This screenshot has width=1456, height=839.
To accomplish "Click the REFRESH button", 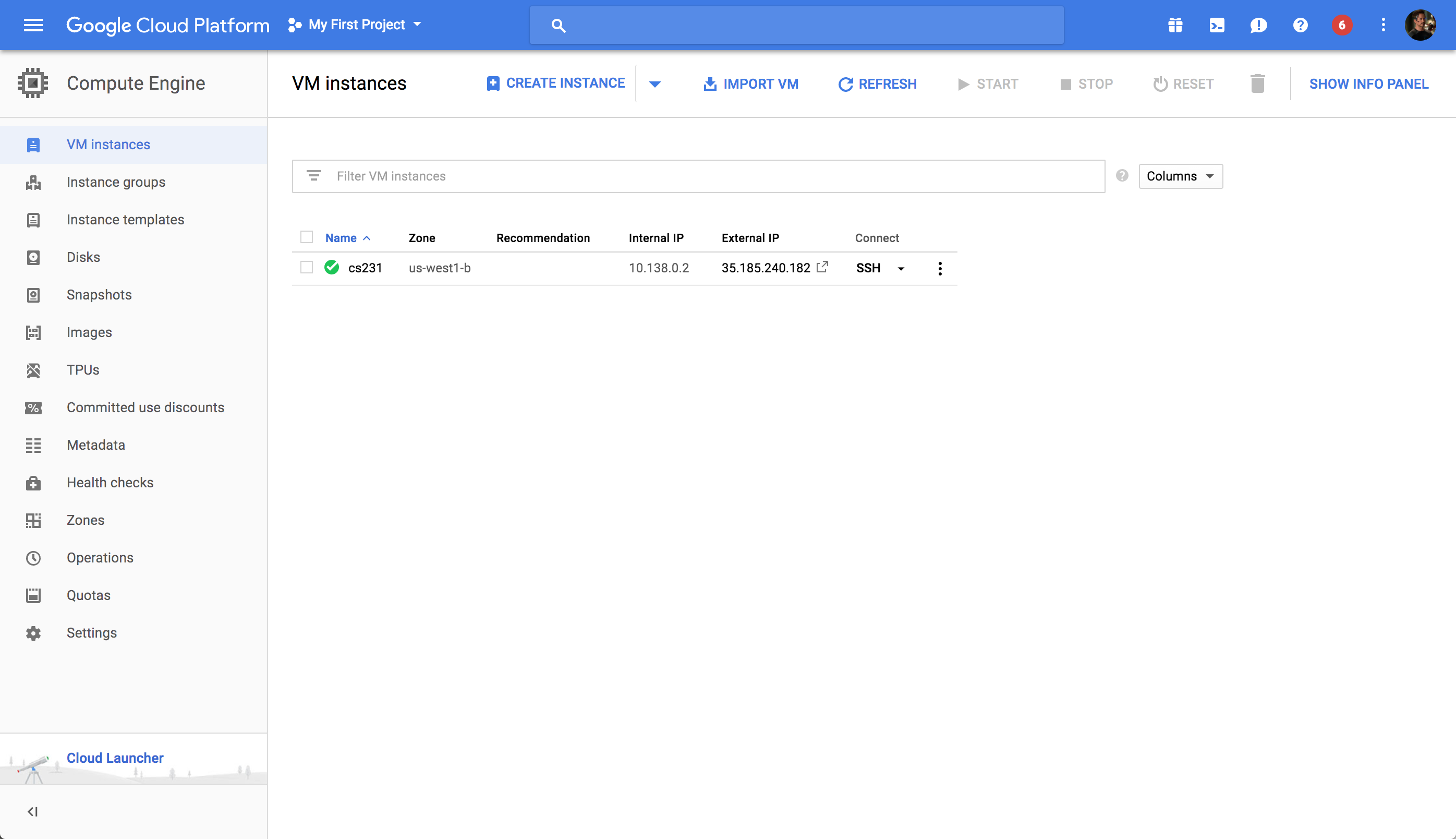I will pyautogui.click(x=877, y=84).
